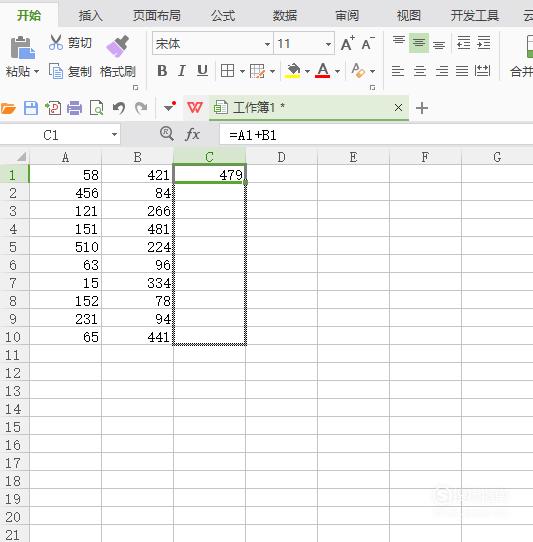Screen dimensions: 533x542
Task: Click the Name Box showing C1
Action: (51, 135)
